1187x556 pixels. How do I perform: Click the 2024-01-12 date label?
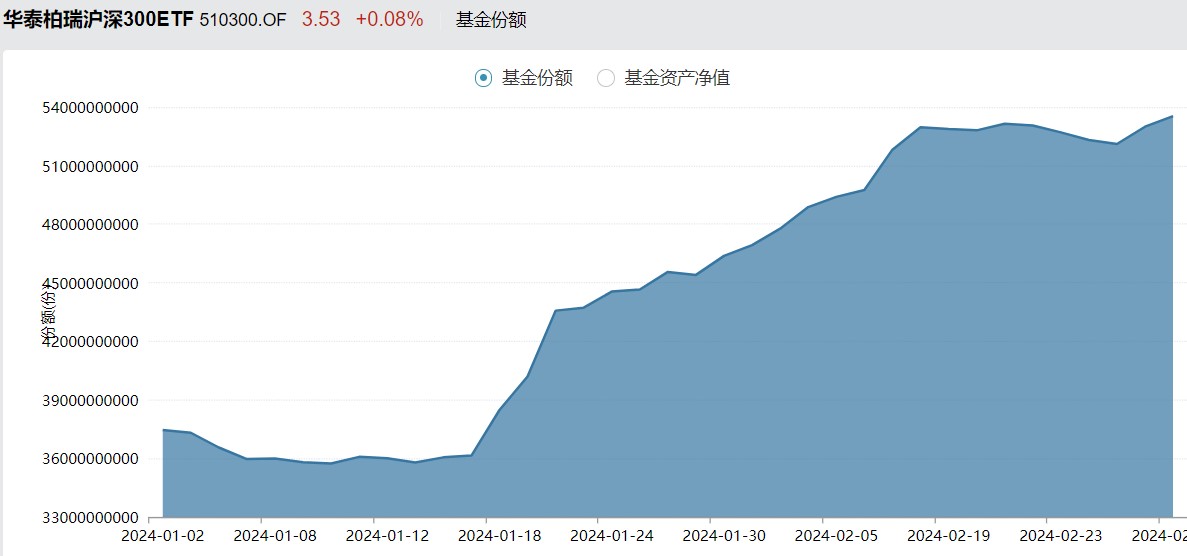[387, 536]
